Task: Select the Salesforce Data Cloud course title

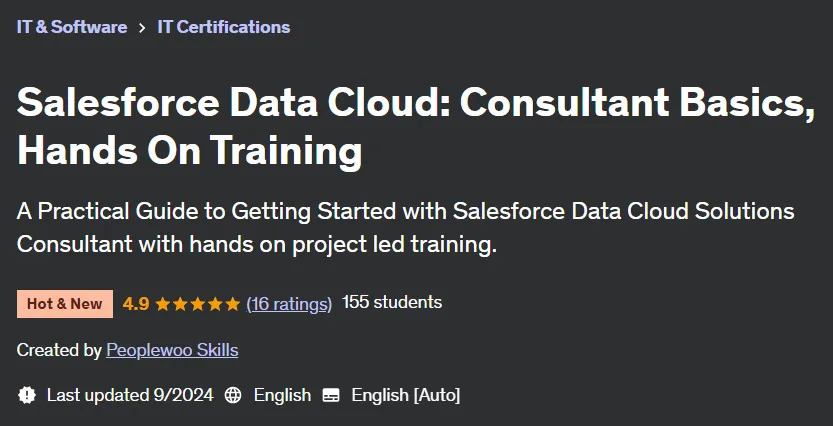Action: pos(416,126)
